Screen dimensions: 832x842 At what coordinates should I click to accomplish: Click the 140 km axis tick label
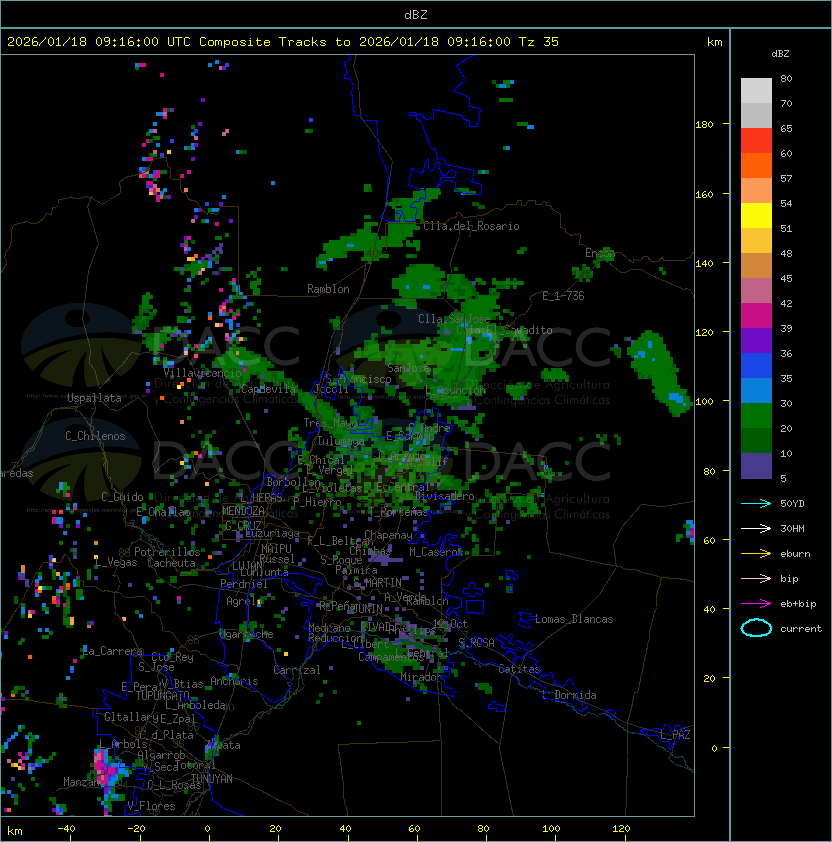pos(704,264)
